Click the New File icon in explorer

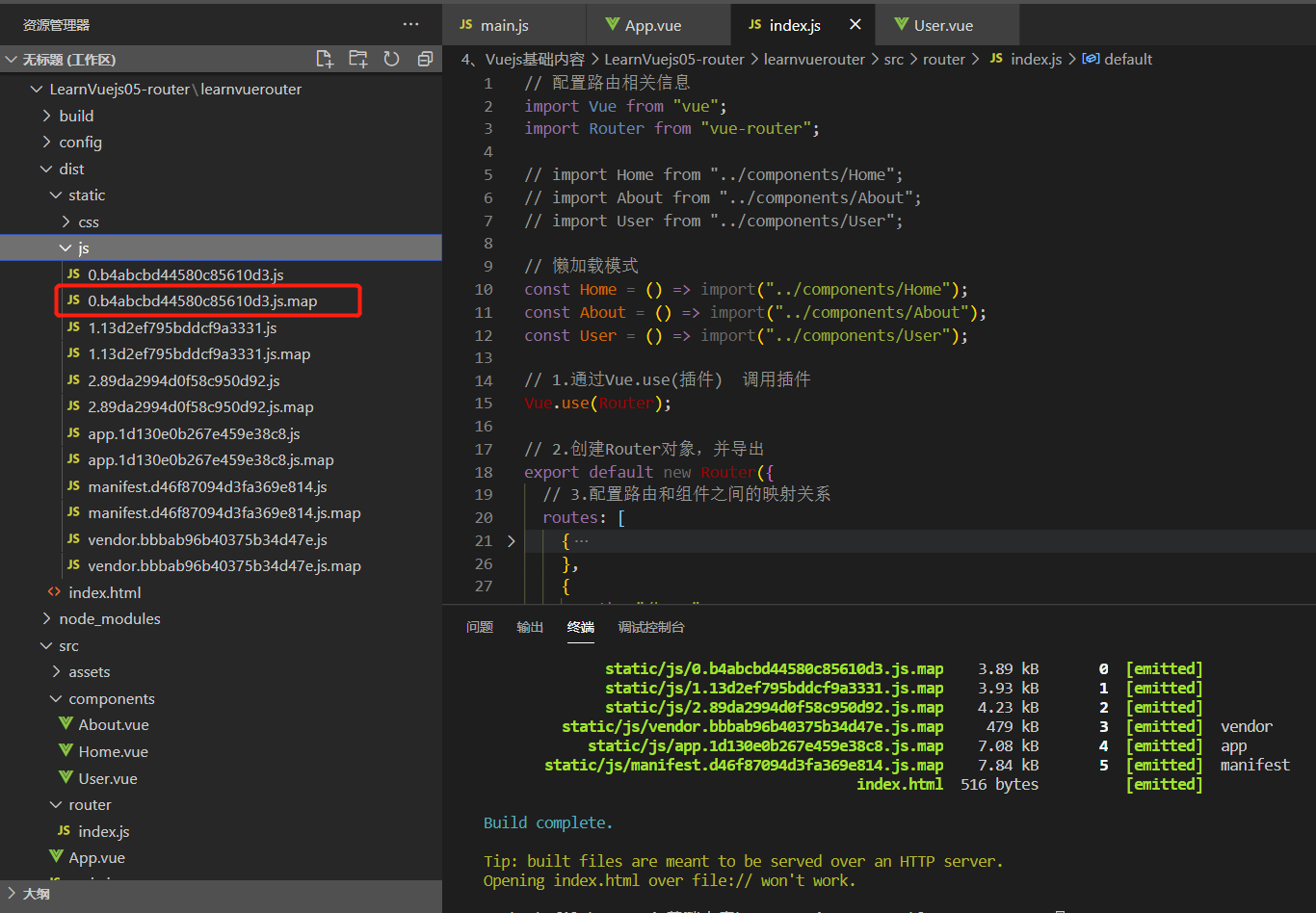coord(325,59)
